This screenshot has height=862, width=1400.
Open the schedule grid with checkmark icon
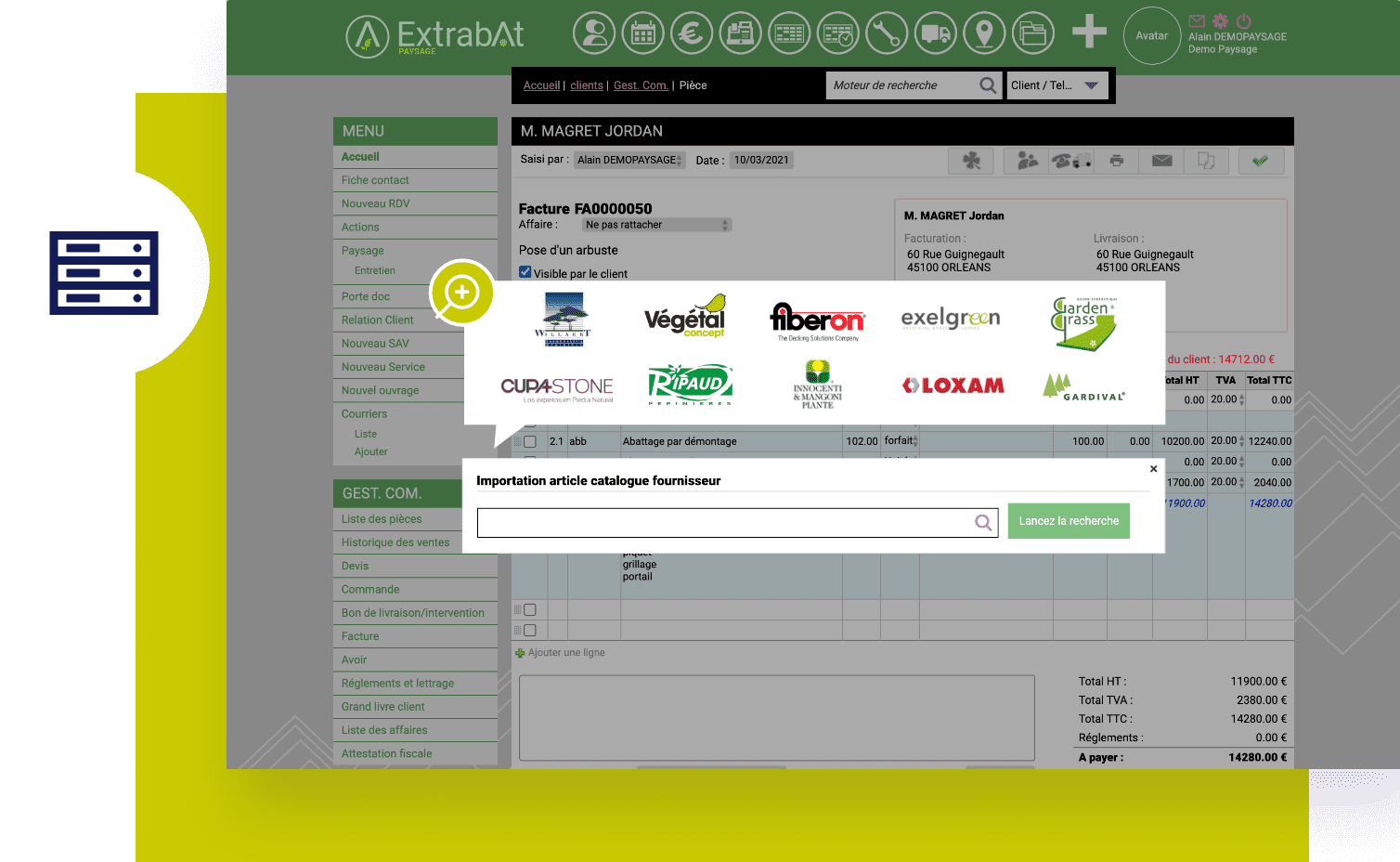click(838, 33)
